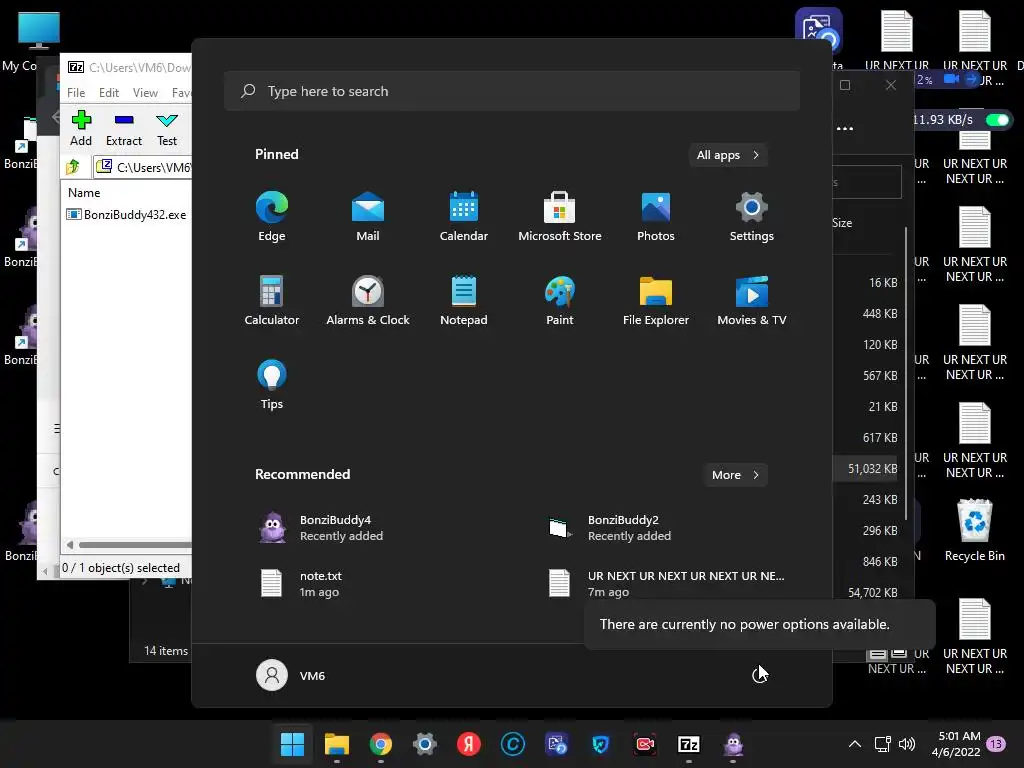Click the Extract button in 7-Zip
This screenshot has height=768, width=1024.
click(123, 129)
